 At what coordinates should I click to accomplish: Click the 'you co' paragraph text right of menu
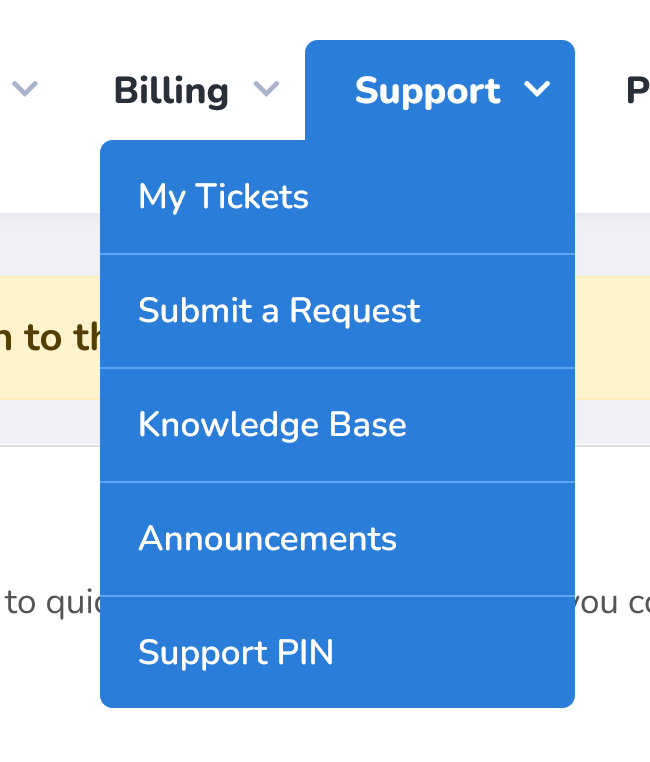point(613,604)
